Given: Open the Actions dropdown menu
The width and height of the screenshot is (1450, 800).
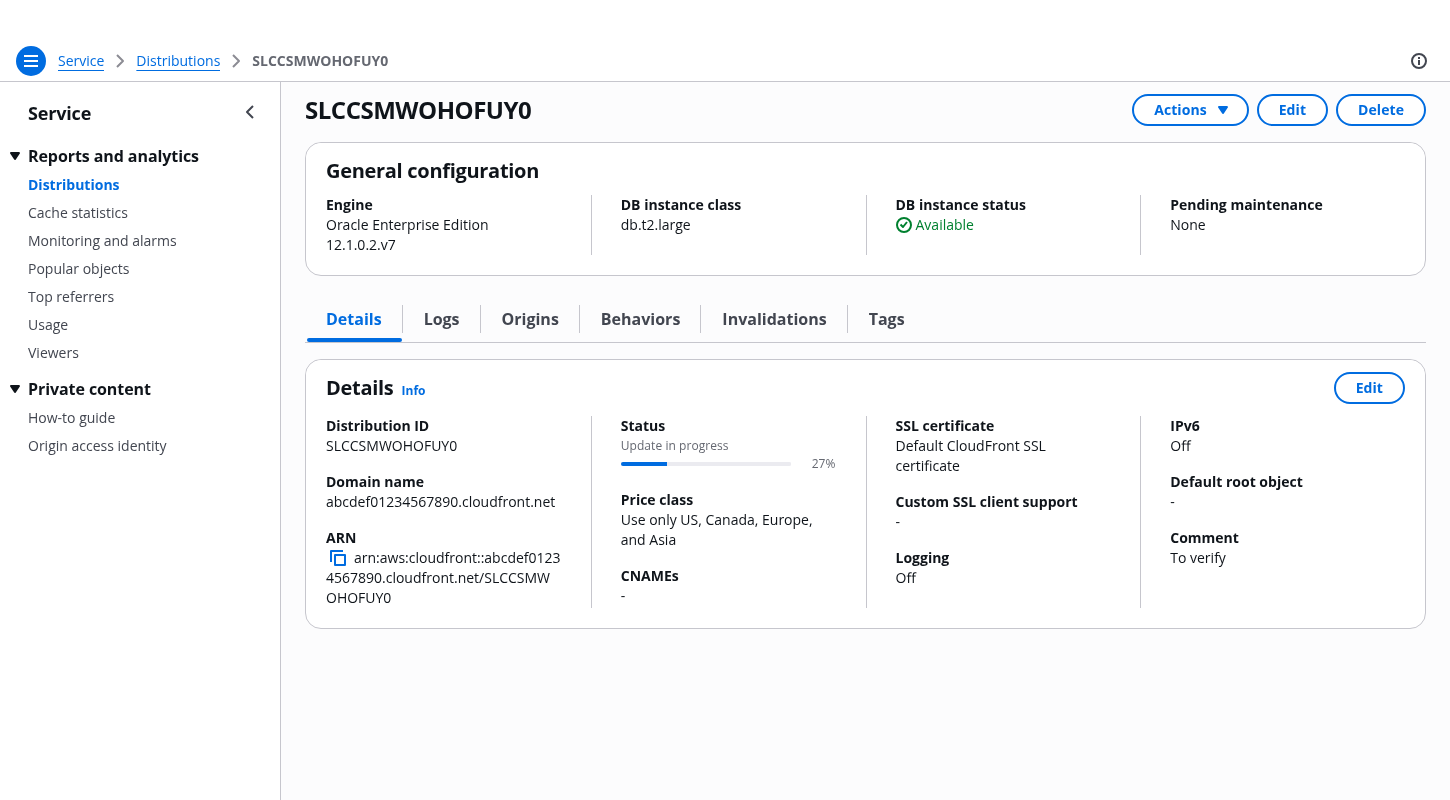Looking at the screenshot, I should pos(1189,110).
